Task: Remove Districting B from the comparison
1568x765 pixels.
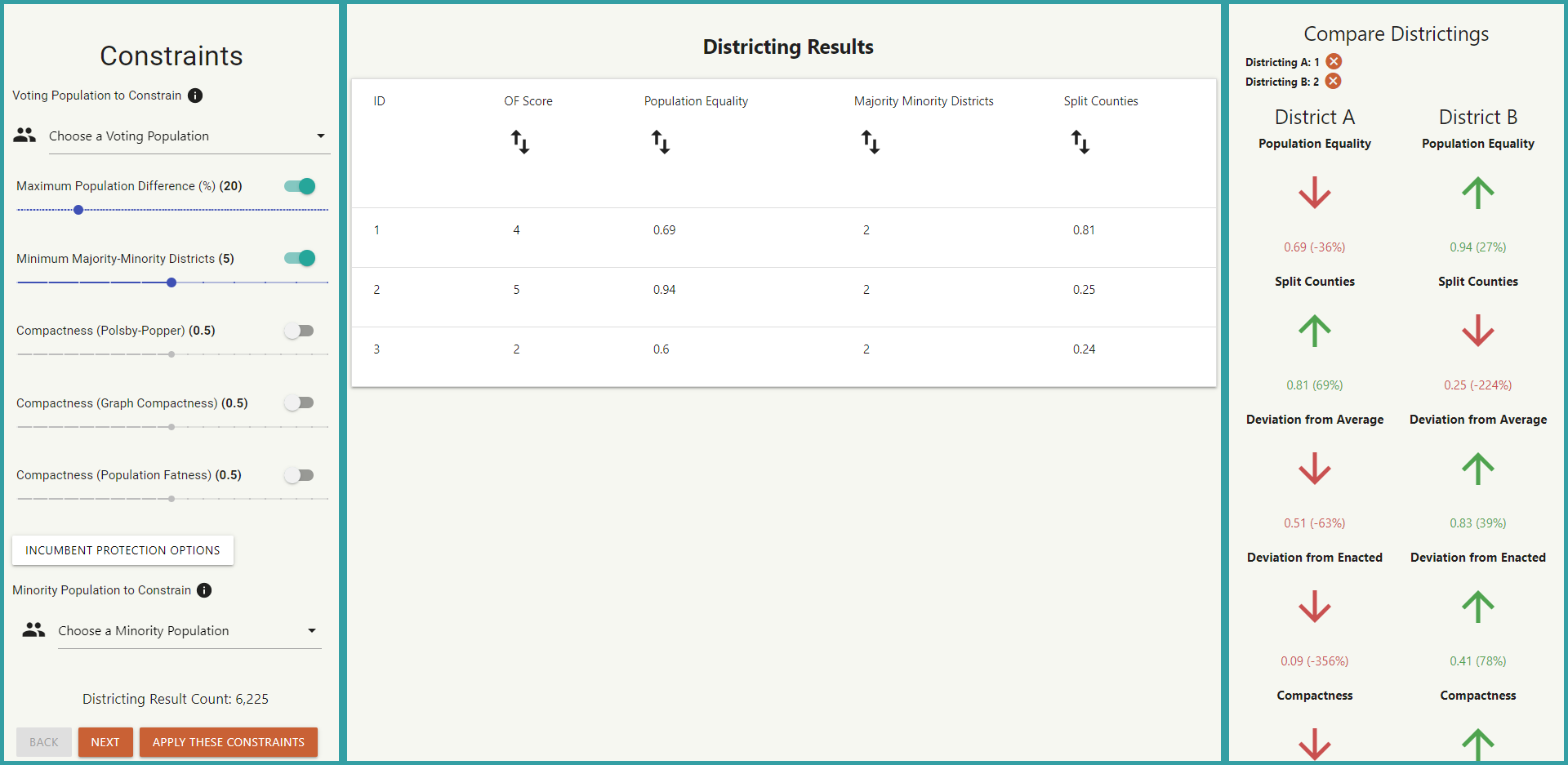Action: pos(1334,81)
